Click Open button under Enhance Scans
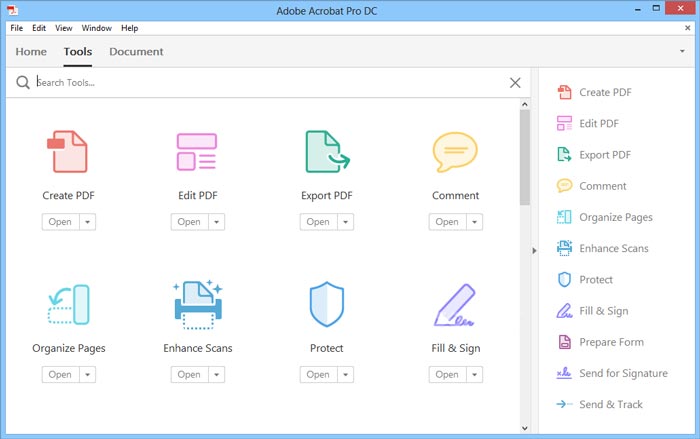 coord(189,375)
